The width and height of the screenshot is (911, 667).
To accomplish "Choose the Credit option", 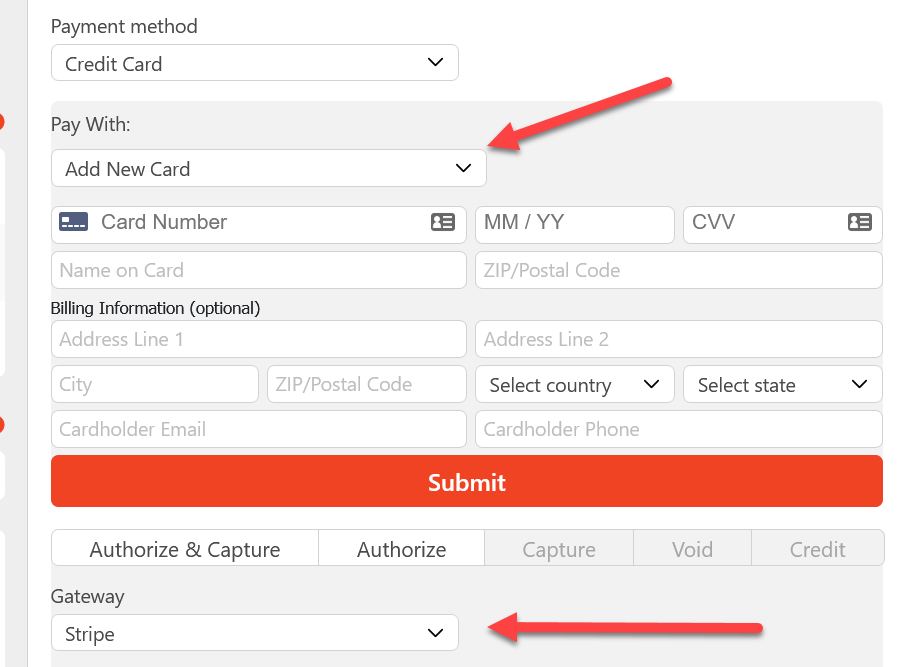I will [x=817, y=548].
